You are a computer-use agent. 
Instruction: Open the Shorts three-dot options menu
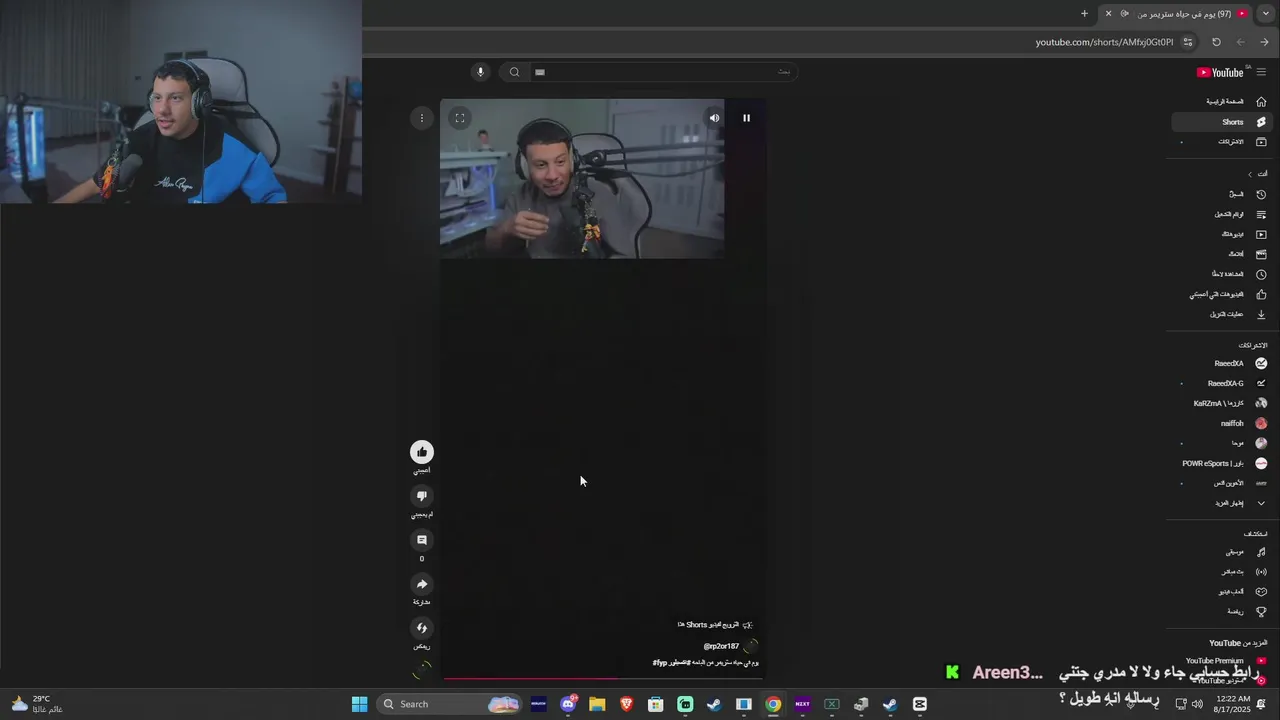coord(422,118)
